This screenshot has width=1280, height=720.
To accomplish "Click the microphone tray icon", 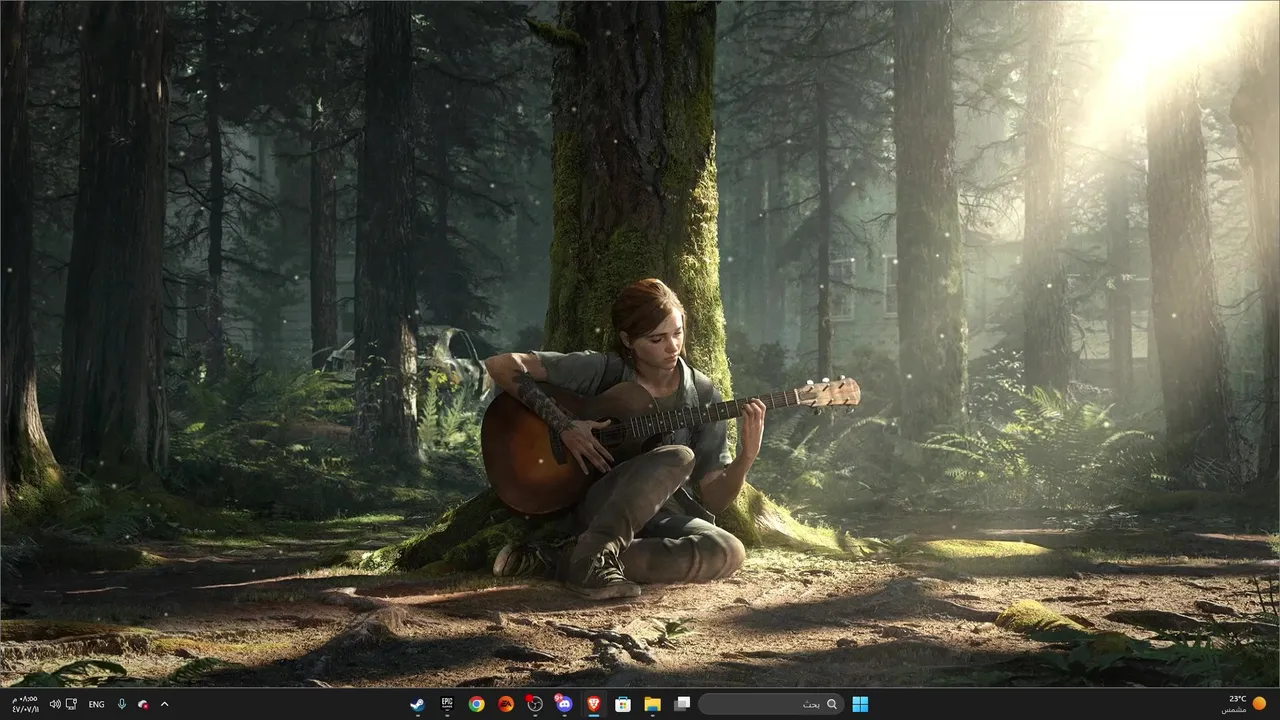I will tap(122, 704).
